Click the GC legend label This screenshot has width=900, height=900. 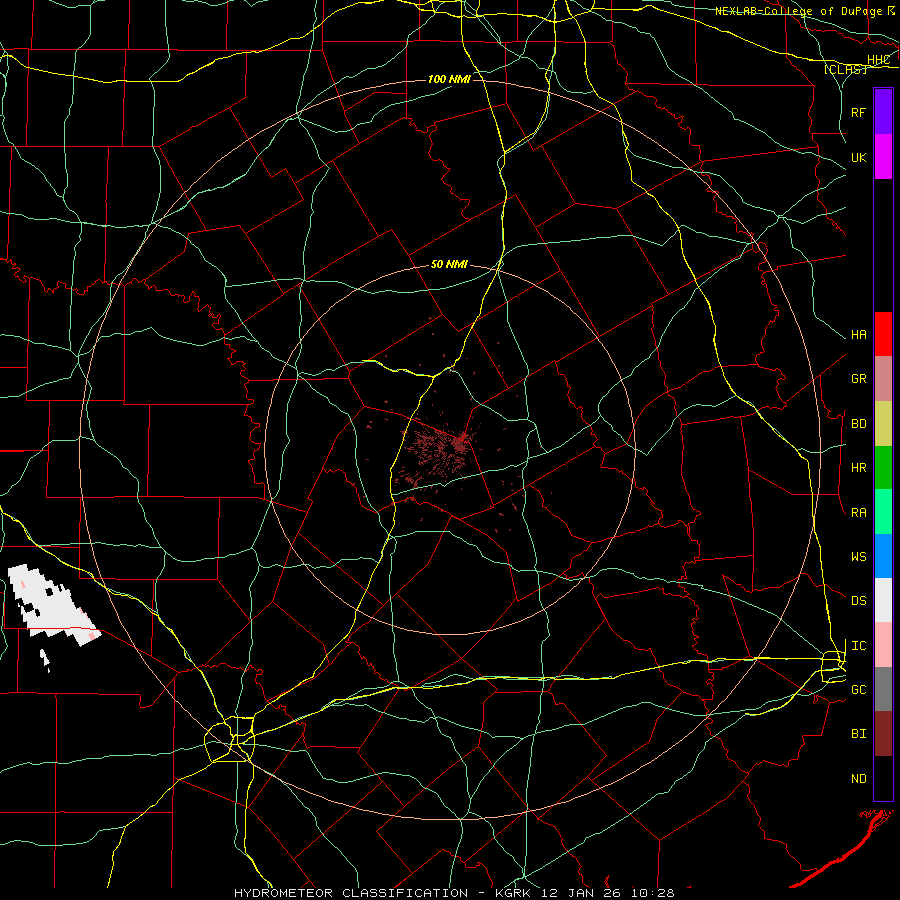tap(858, 690)
